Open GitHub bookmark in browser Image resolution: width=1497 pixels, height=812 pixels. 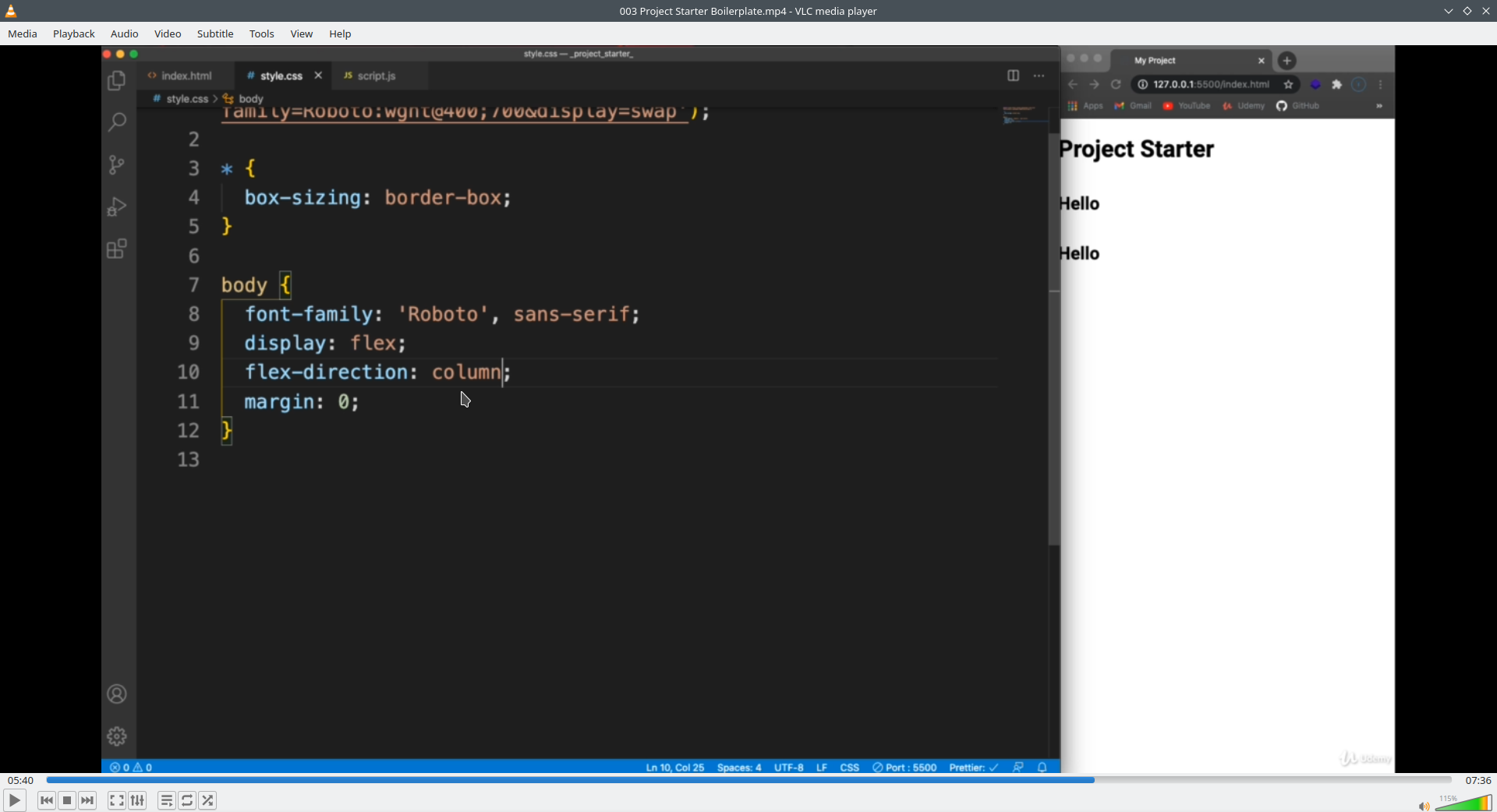[1297, 106]
